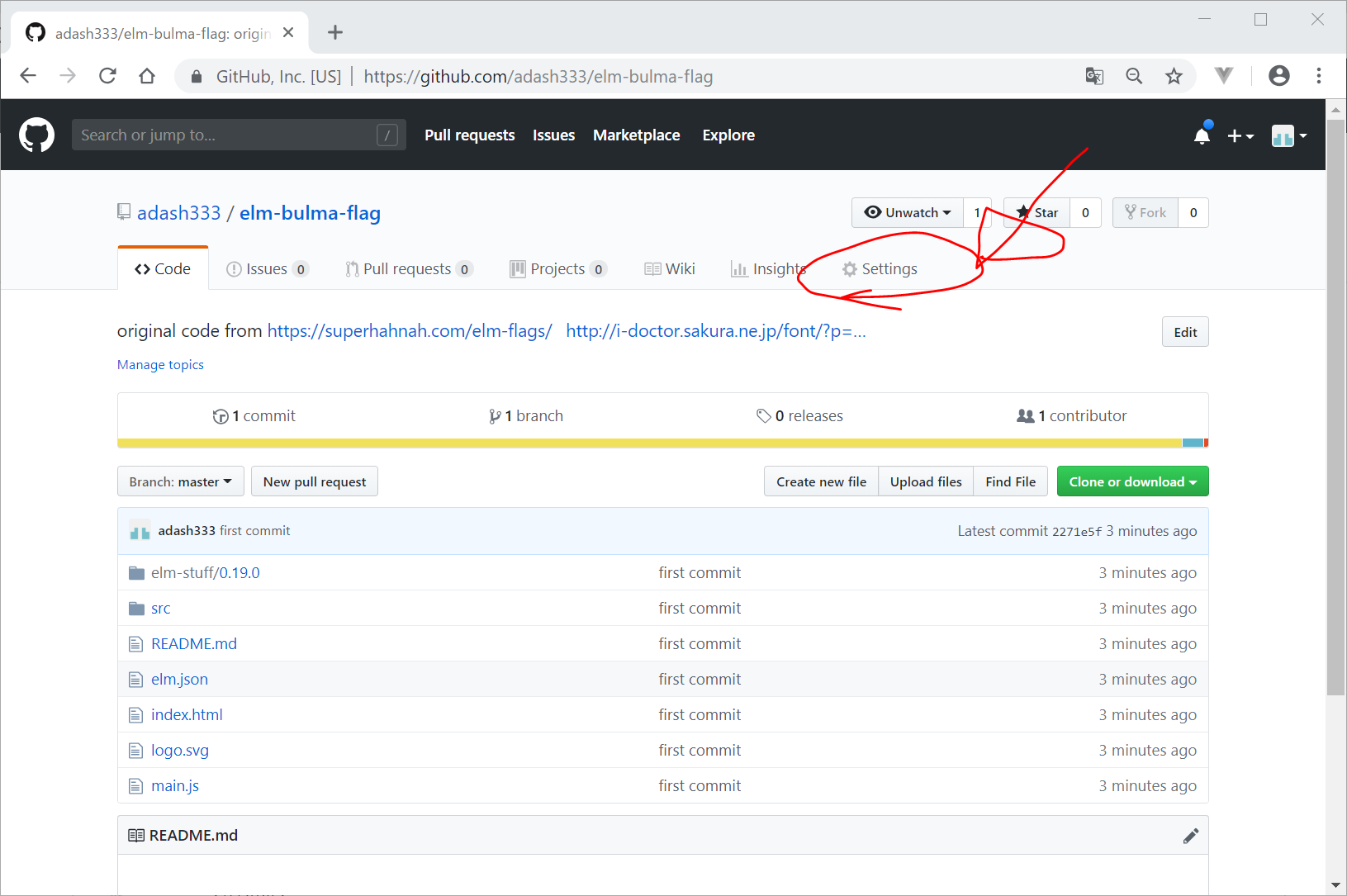
Task: Click the site security padlock
Action: tap(196, 77)
